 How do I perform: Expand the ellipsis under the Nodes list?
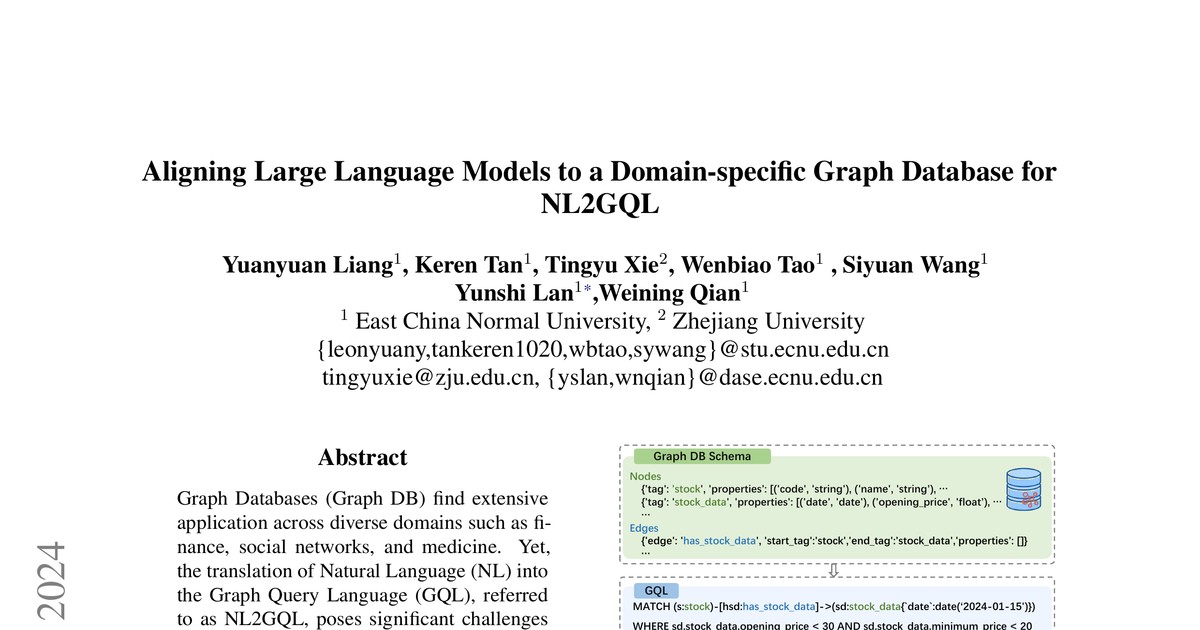coord(646,513)
